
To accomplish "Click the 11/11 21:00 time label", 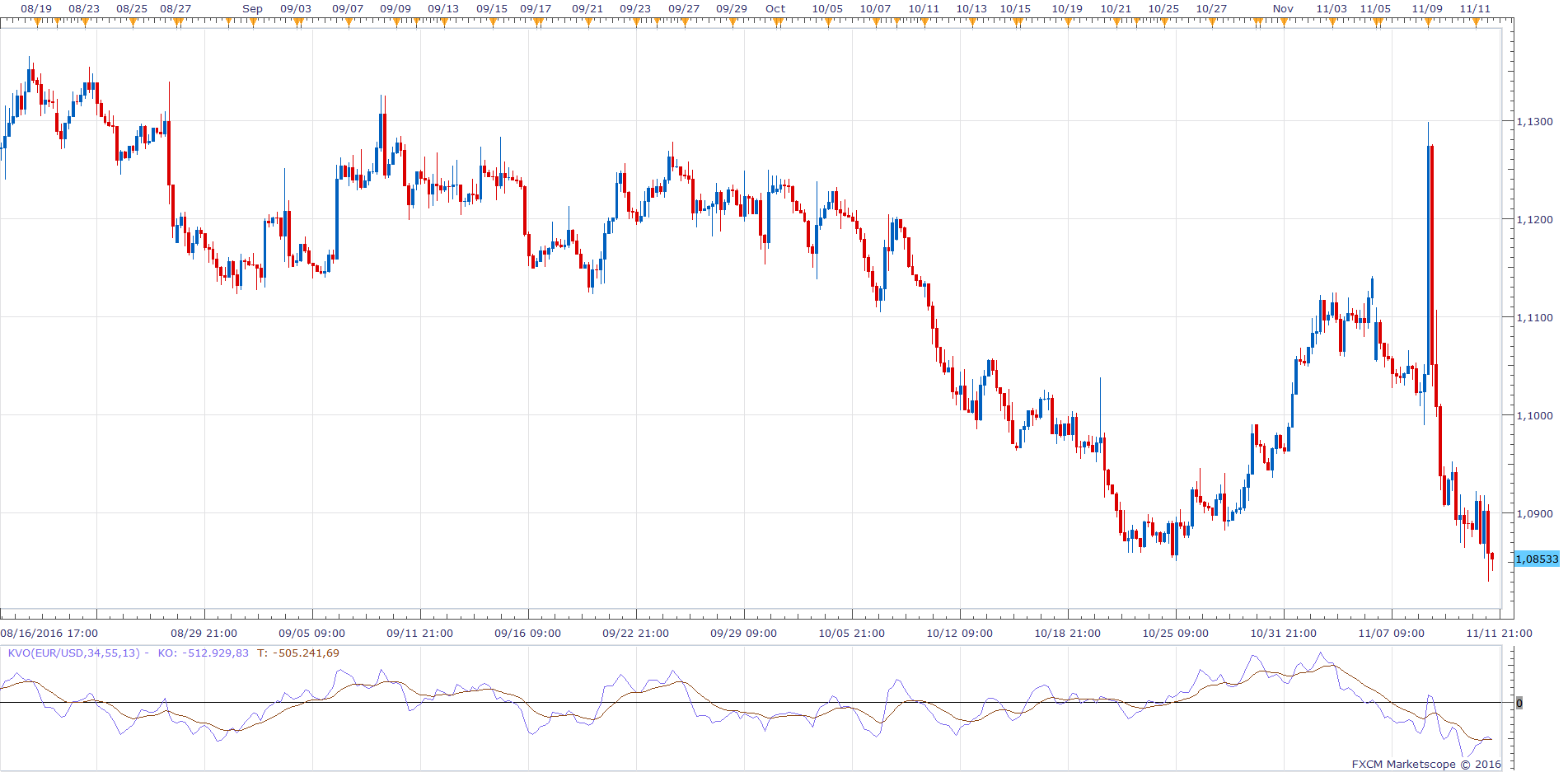I will (x=1499, y=633).
